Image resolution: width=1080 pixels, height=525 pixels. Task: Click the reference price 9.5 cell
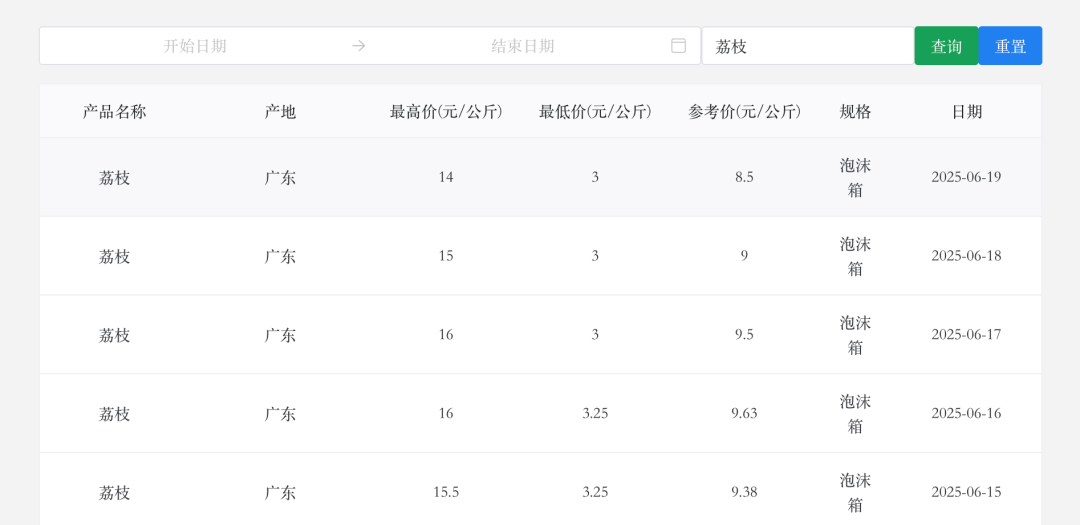click(x=744, y=335)
